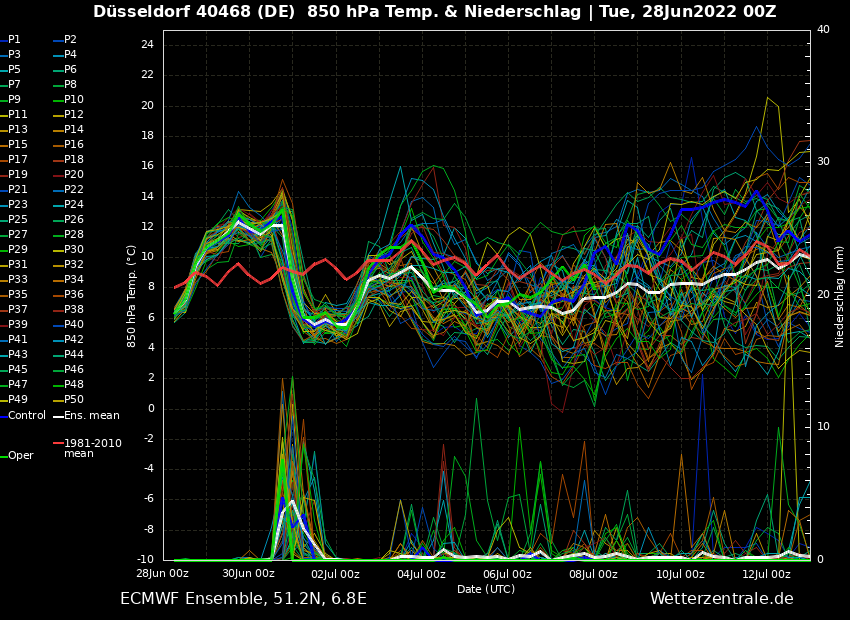Click the Wetterzentrale.de text
Screen dimensions: 850x620
[721, 599]
